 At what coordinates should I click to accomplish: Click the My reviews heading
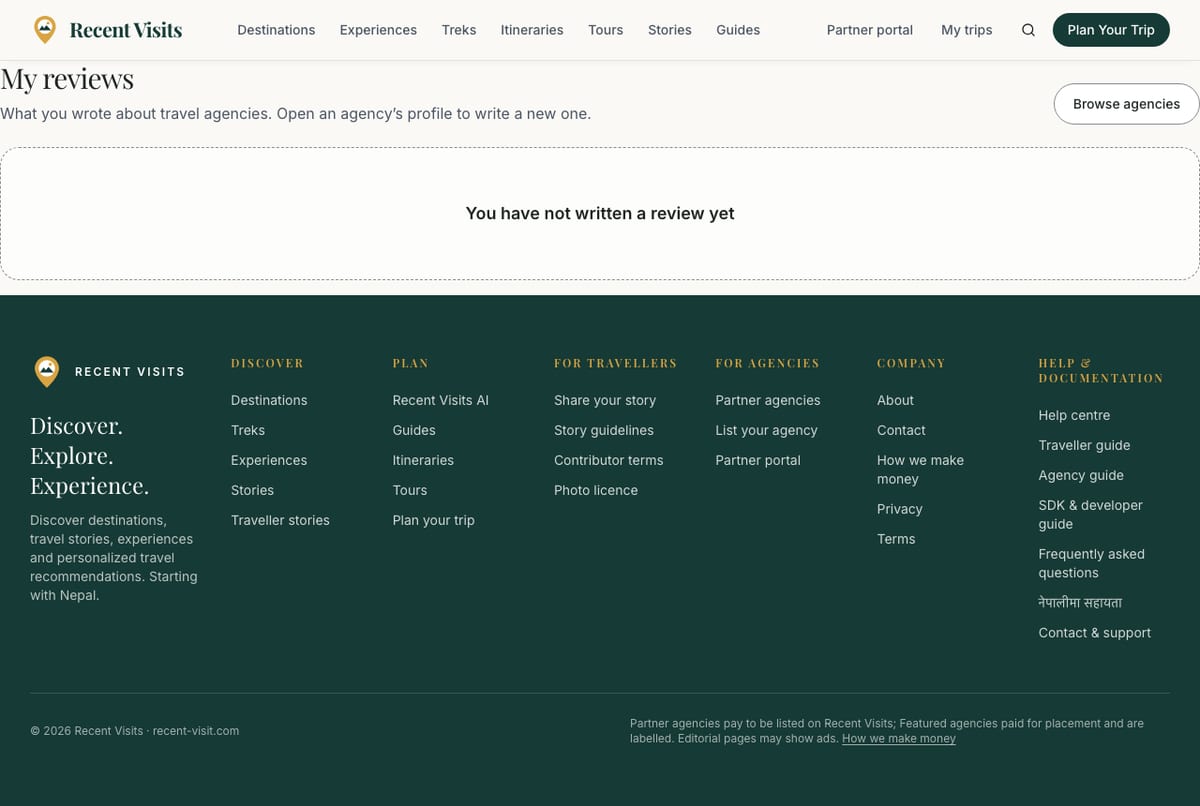(67, 78)
